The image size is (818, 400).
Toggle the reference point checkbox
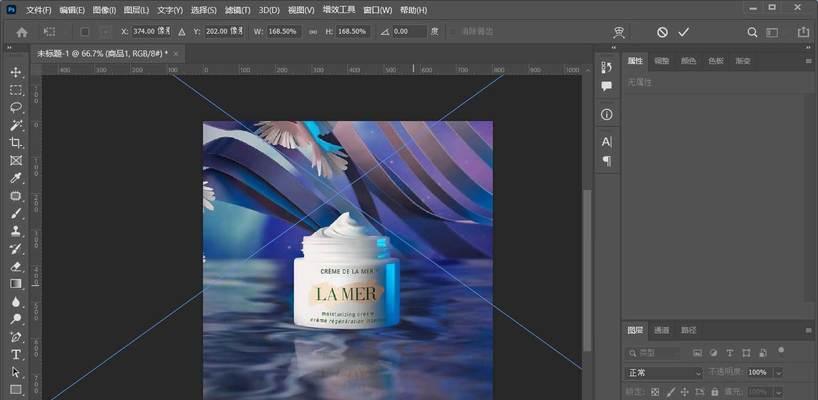[x=85, y=32]
